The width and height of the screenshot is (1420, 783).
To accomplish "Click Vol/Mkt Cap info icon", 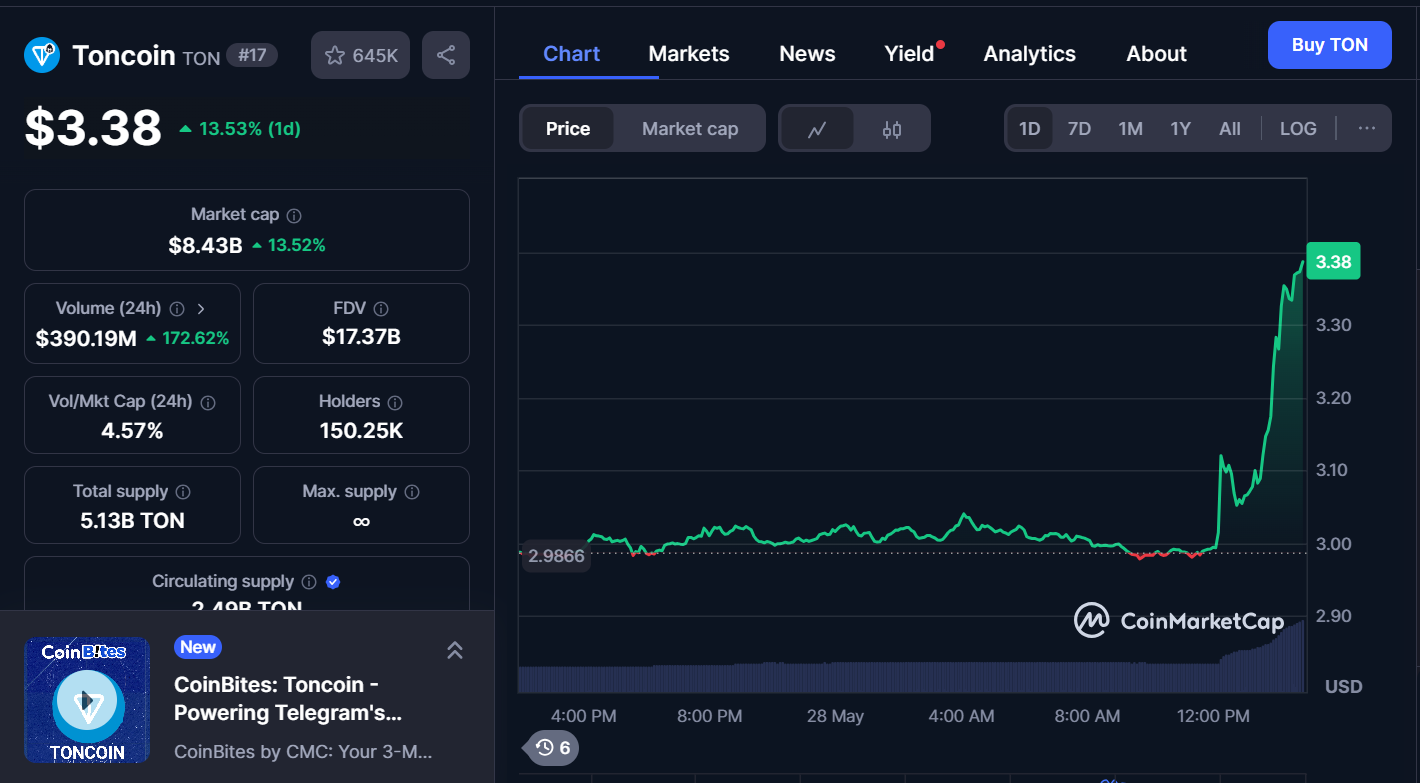I will tap(208, 402).
